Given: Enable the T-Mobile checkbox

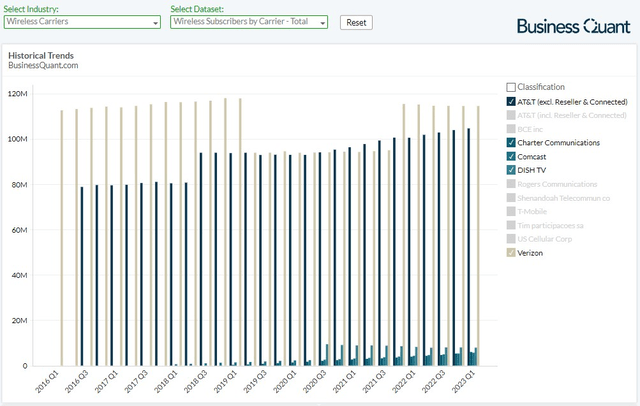Looking at the screenshot, I should pos(511,211).
